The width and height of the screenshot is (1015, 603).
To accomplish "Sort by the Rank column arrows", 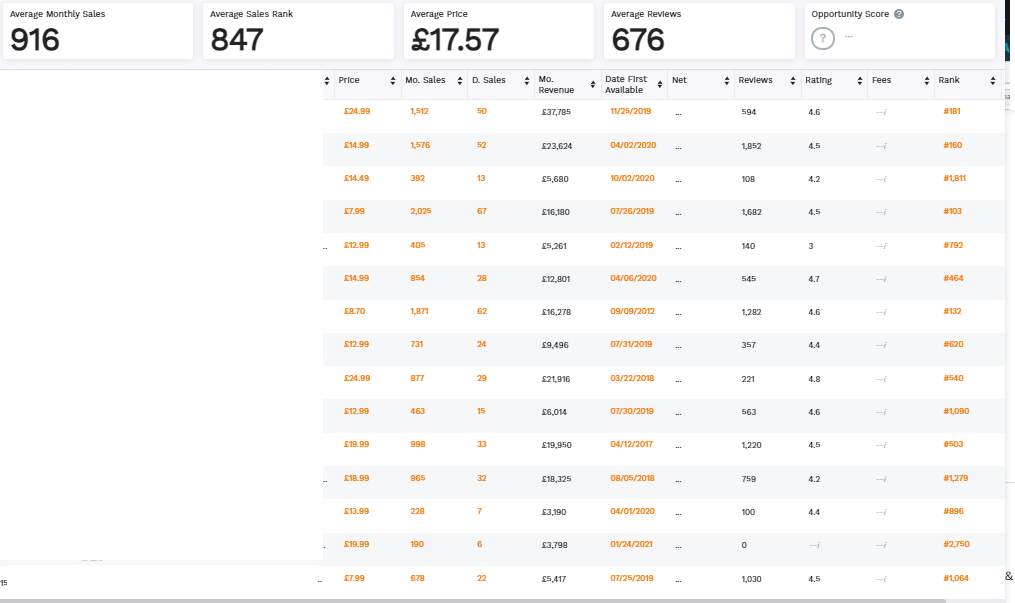I will 993,81.
